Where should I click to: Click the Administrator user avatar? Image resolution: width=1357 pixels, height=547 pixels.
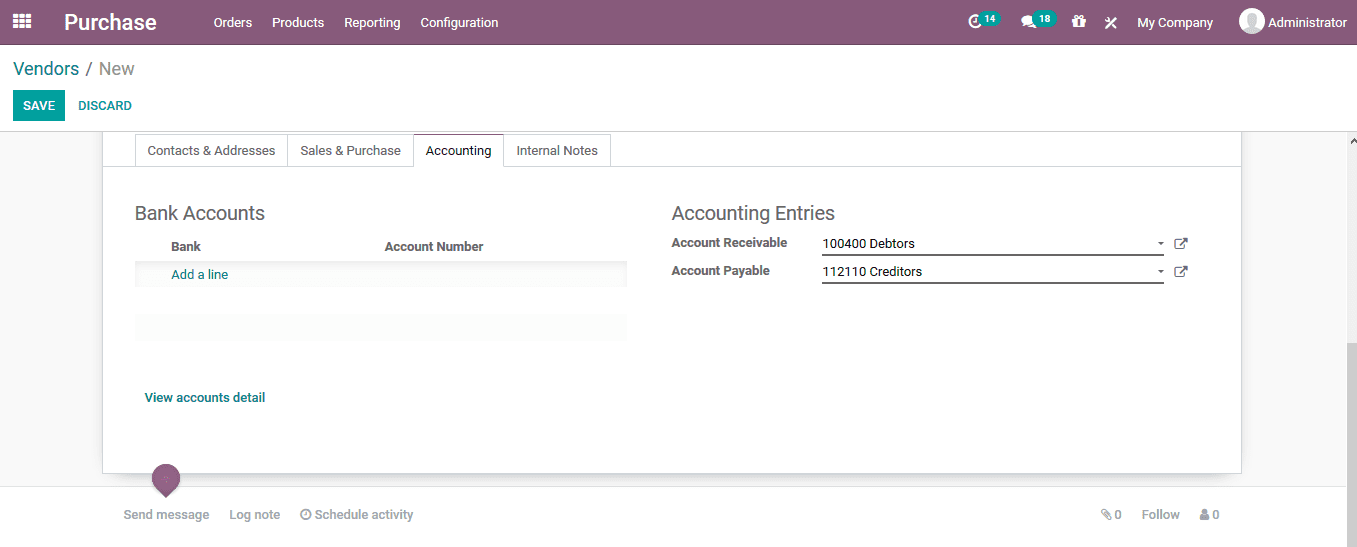(1251, 21)
